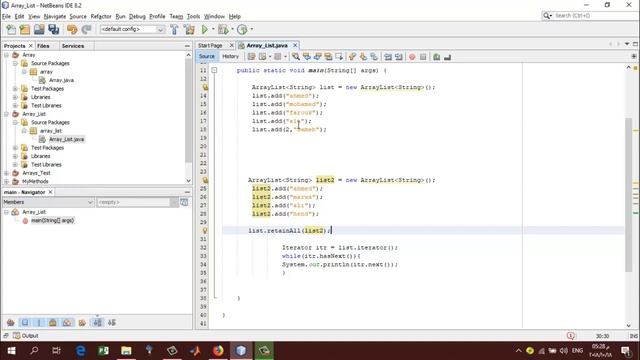
Task: Open the Run Project dropdown arrow
Action: [x=213, y=29]
